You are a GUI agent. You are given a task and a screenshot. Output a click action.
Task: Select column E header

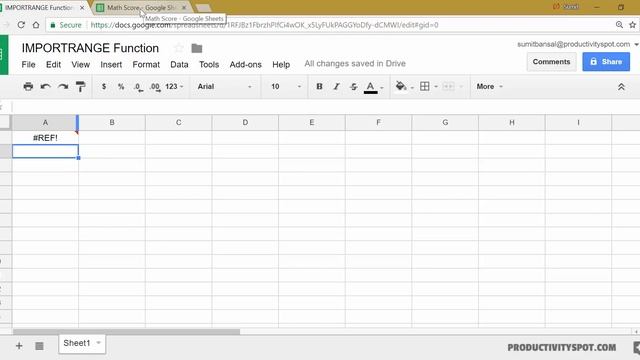click(312, 122)
